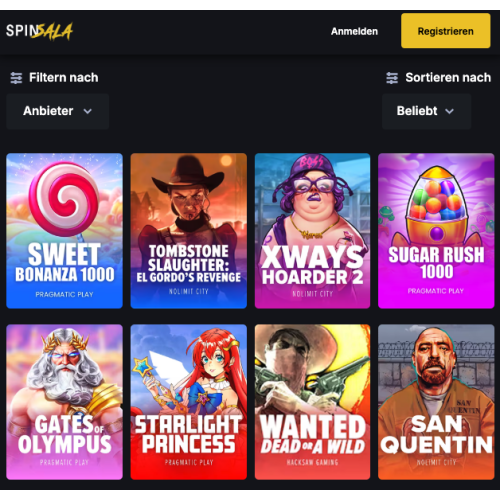Image resolution: width=500 pixels, height=500 pixels.
Task: Launch the xWays Hoarder 2 game
Action: [x=312, y=231]
